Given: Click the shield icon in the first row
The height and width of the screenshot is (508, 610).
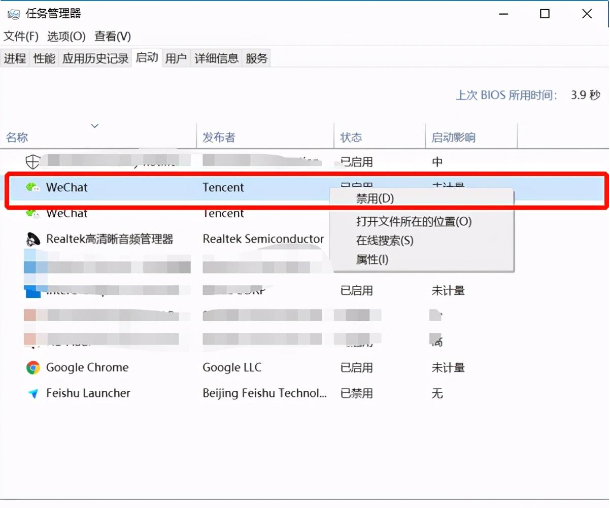Looking at the screenshot, I should pos(33,162).
